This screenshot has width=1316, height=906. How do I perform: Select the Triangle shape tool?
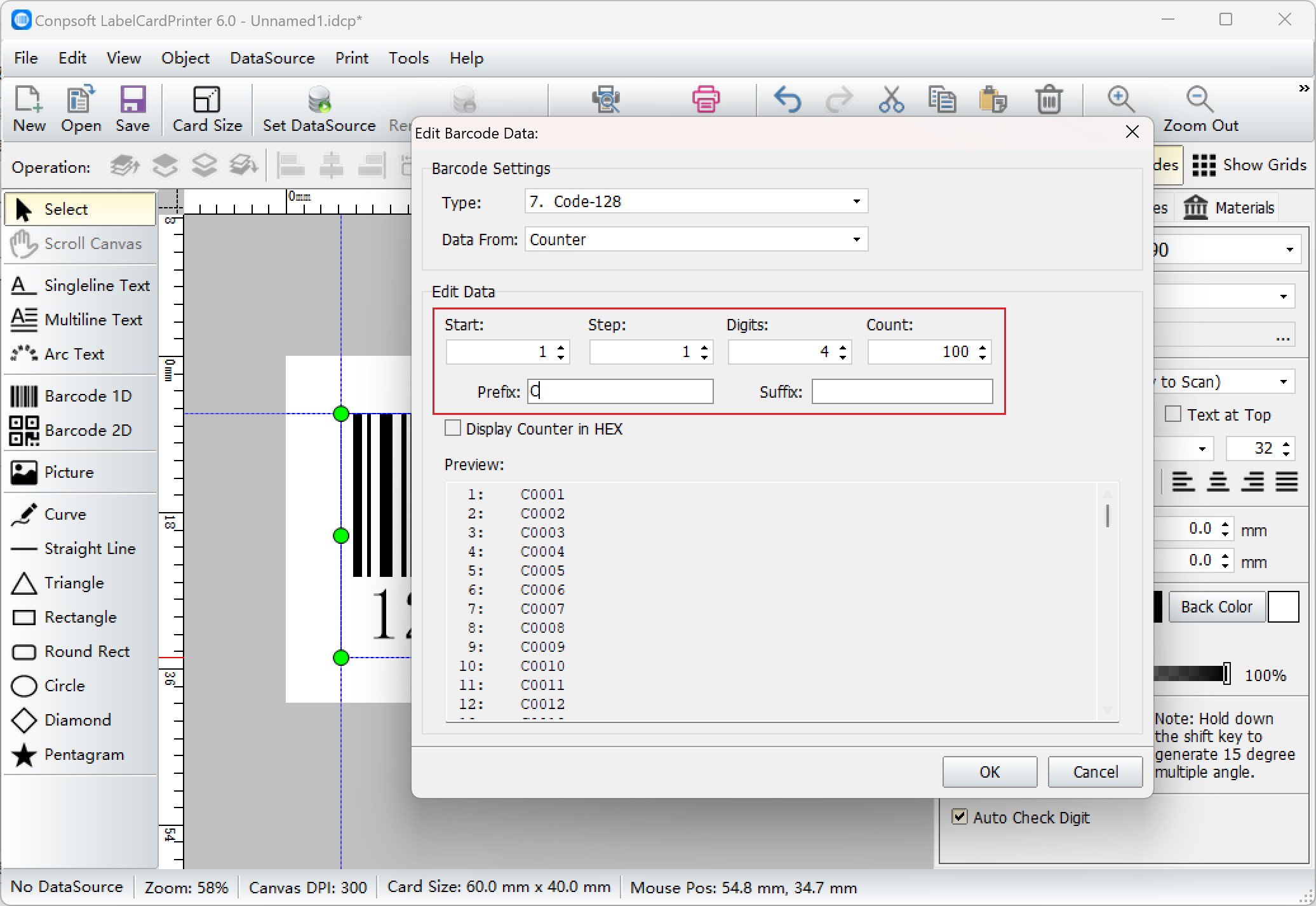point(80,583)
